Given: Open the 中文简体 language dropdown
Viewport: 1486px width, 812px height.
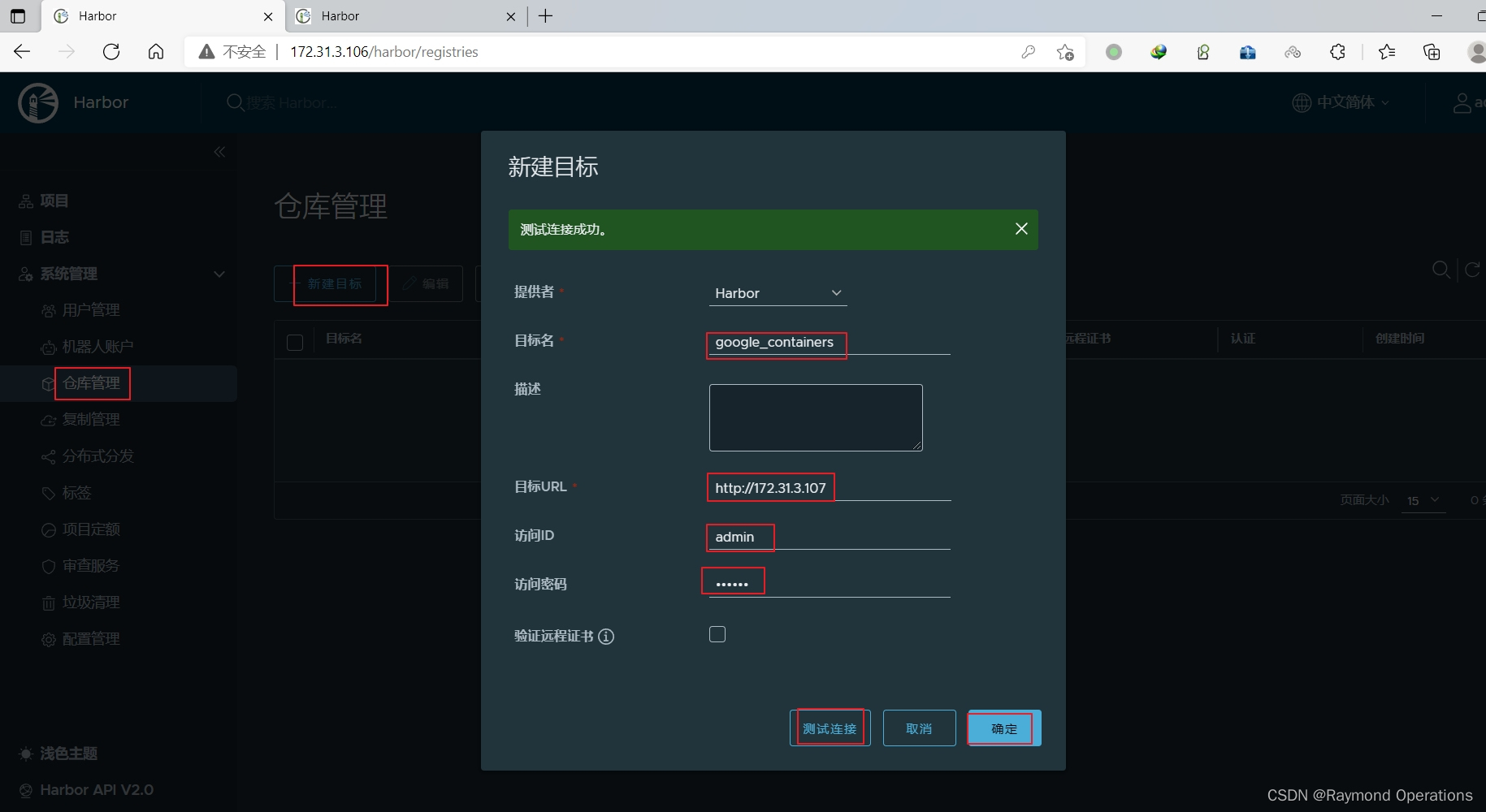Looking at the screenshot, I should (1341, 102).
